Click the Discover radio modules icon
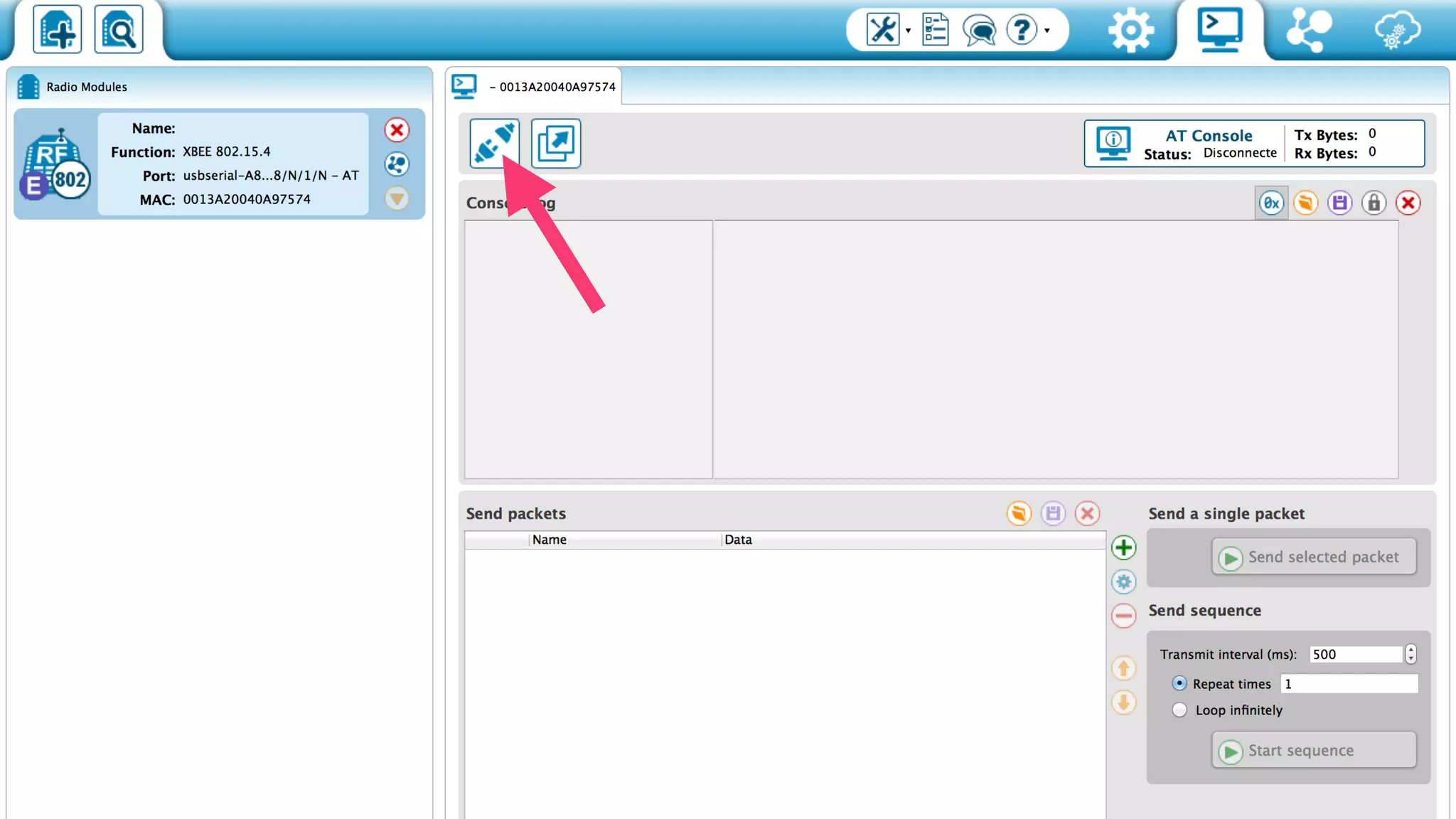Image resolution: width=1456 pixels, height=819 pixels. 118,30
